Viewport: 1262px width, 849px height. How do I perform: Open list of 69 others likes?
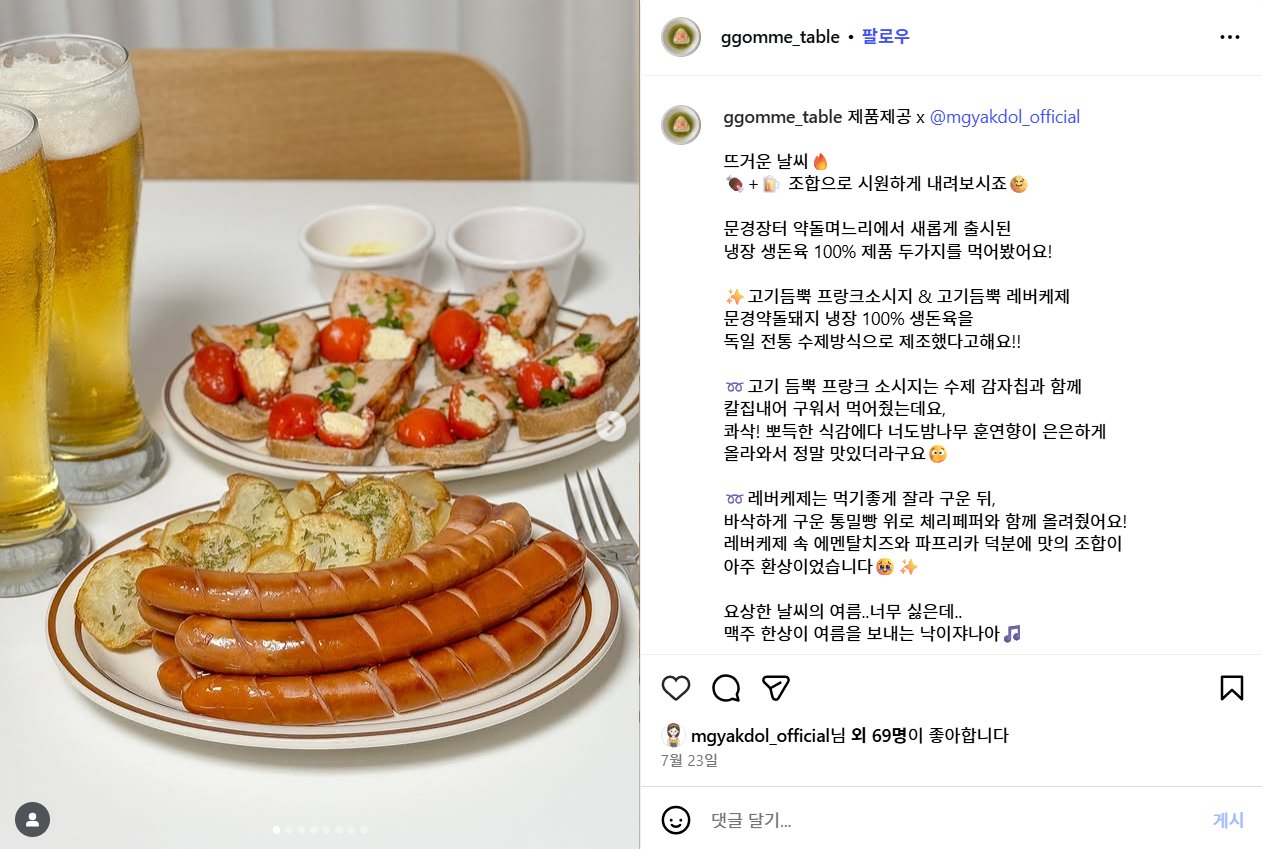pos(879,736)
